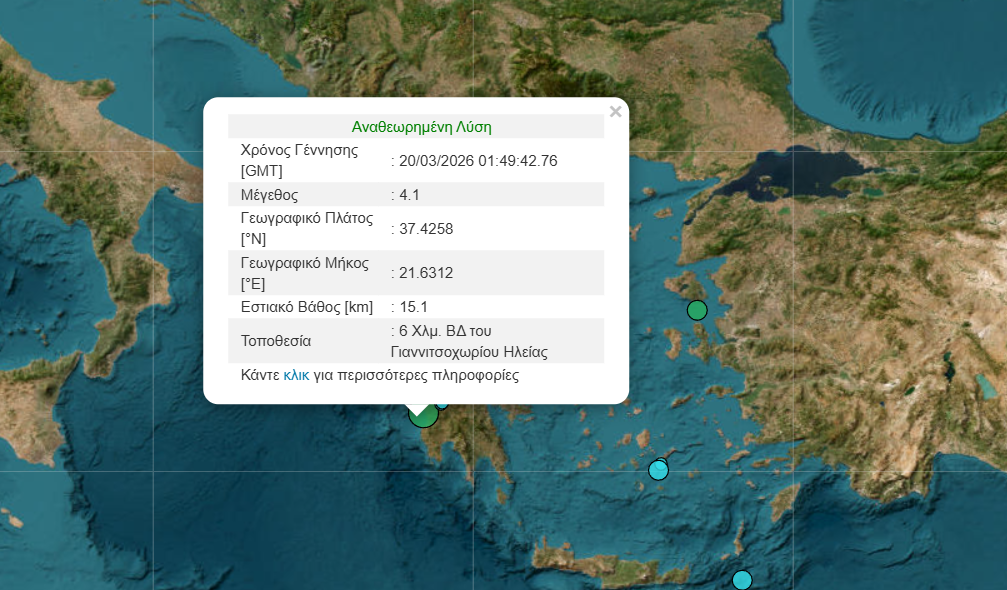
Task: Click the small cyan marker beside the large green marker
Action: [443, 403]
